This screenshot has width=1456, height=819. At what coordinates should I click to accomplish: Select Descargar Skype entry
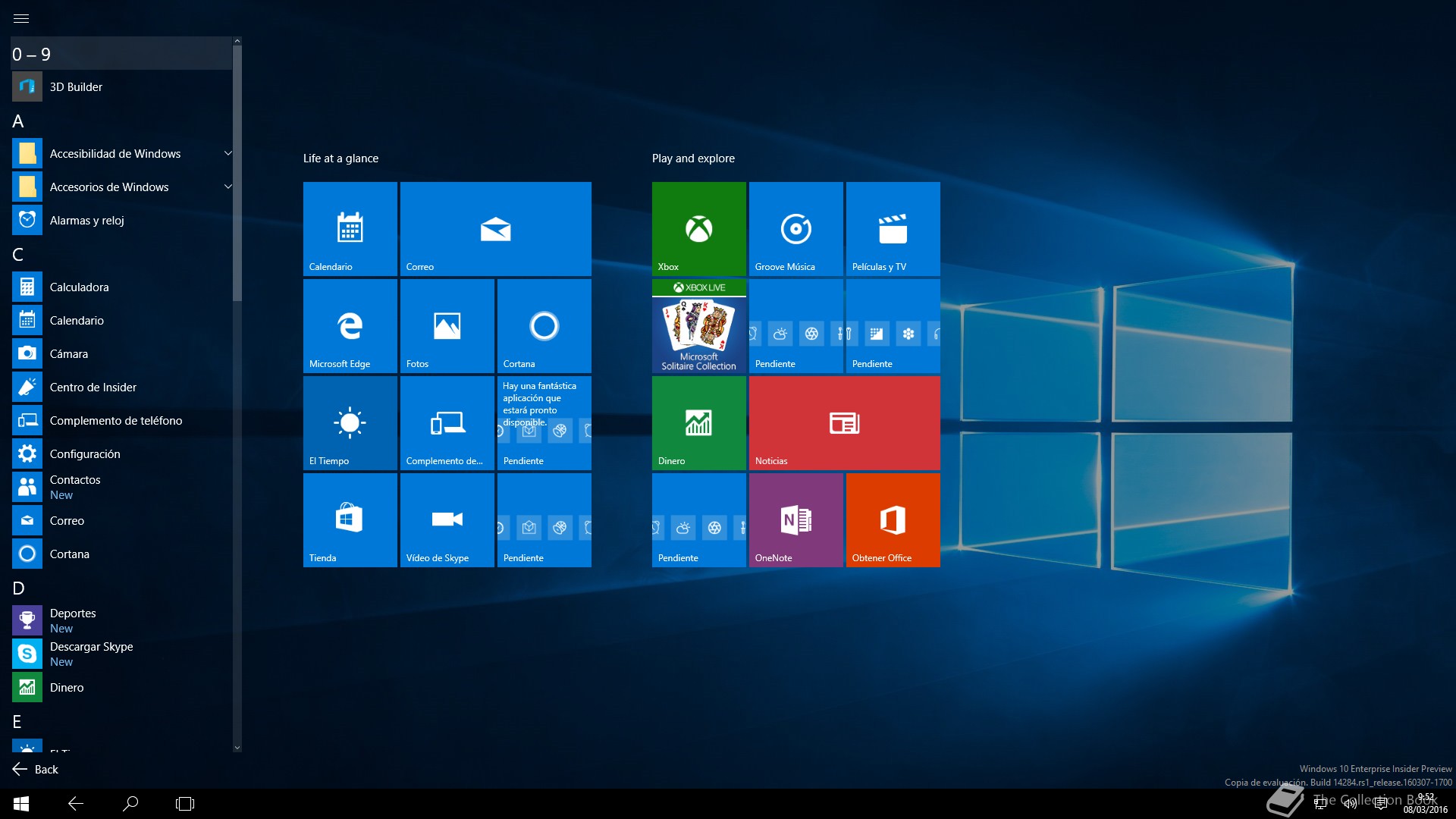tap(121, 654)
